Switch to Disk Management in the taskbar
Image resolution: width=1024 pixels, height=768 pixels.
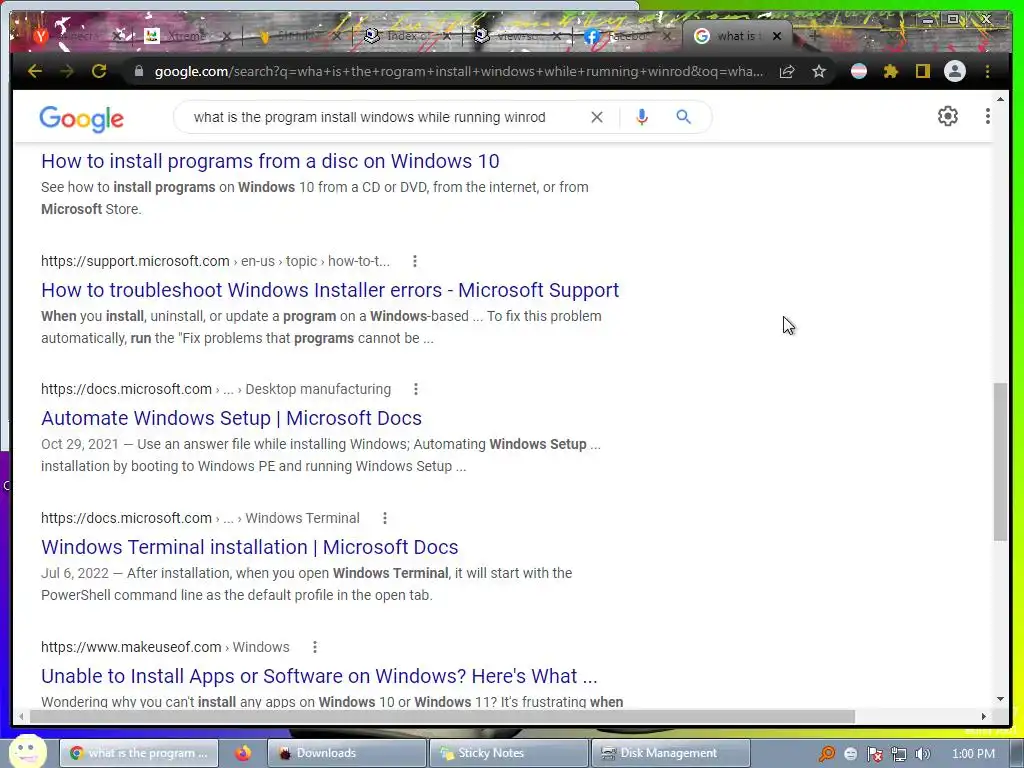[x=670, y=753]
